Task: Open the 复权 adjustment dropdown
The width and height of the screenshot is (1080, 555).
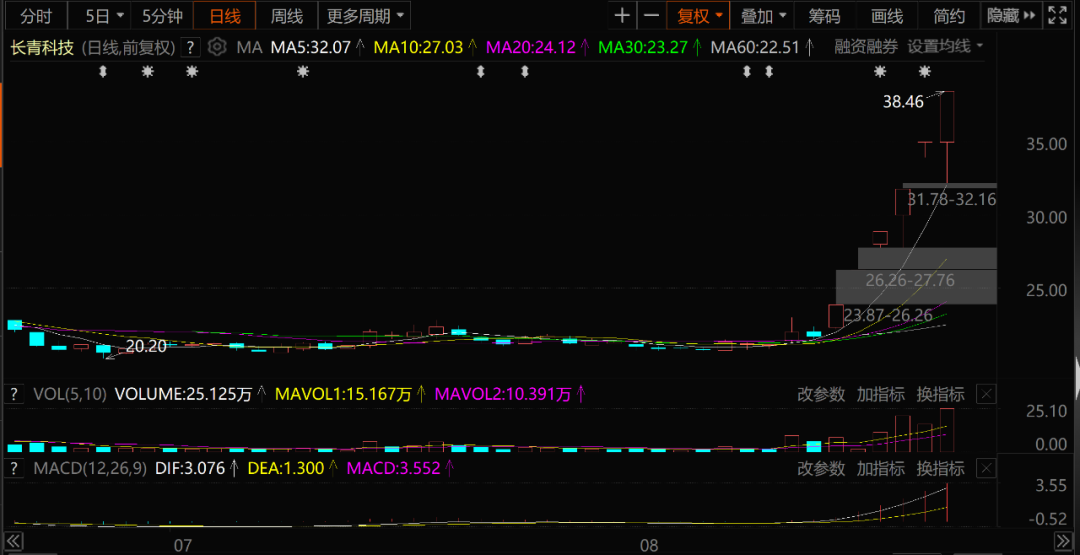Action: [x=699, y=15]
